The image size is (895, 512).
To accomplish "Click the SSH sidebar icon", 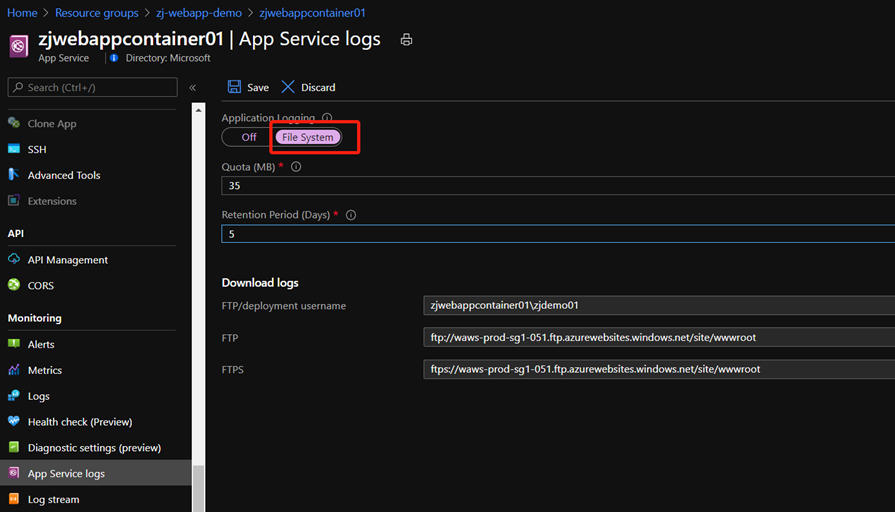I will [x=14, y=149].
